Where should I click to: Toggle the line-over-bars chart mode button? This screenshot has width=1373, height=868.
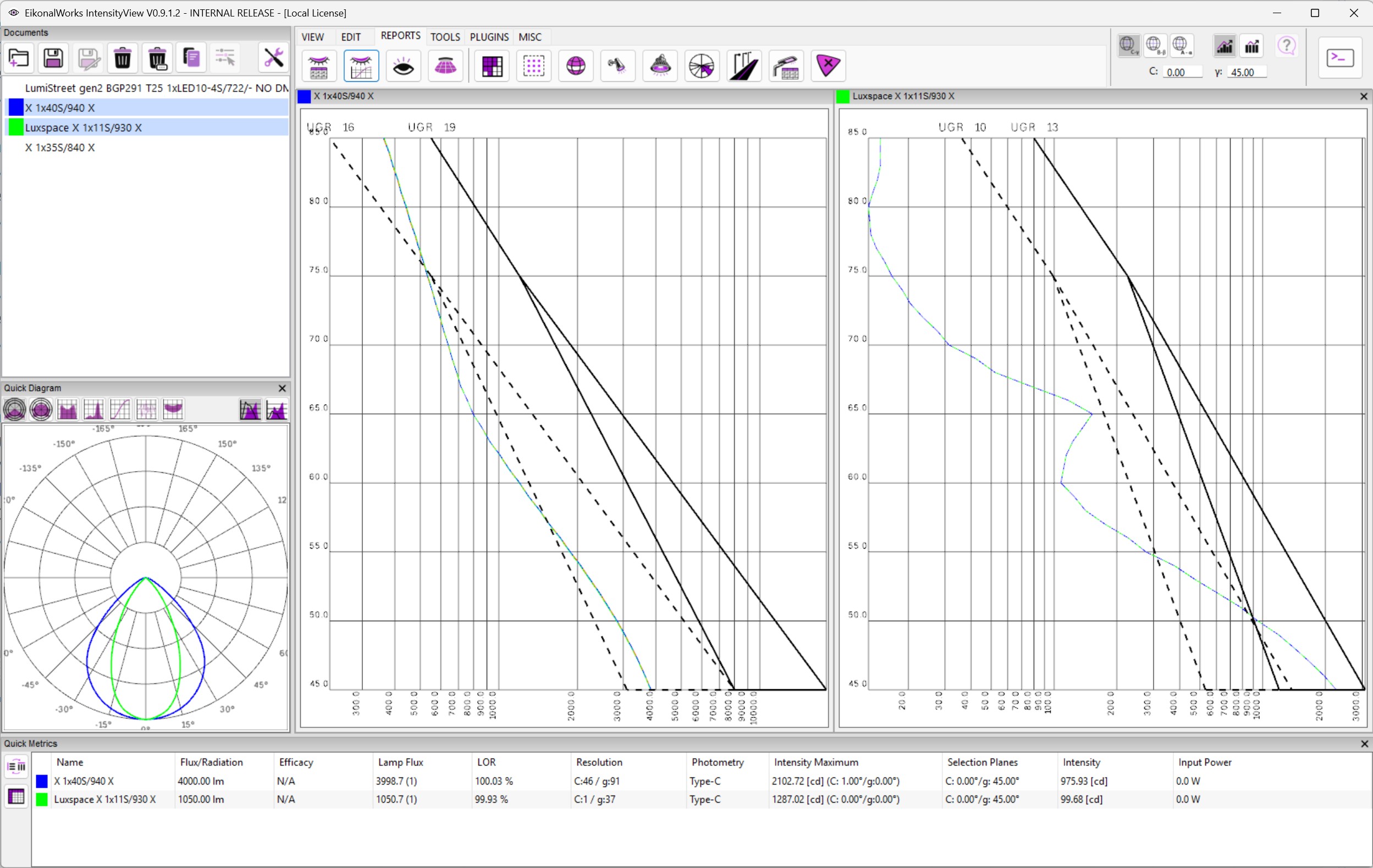(x=1225, y=46)
